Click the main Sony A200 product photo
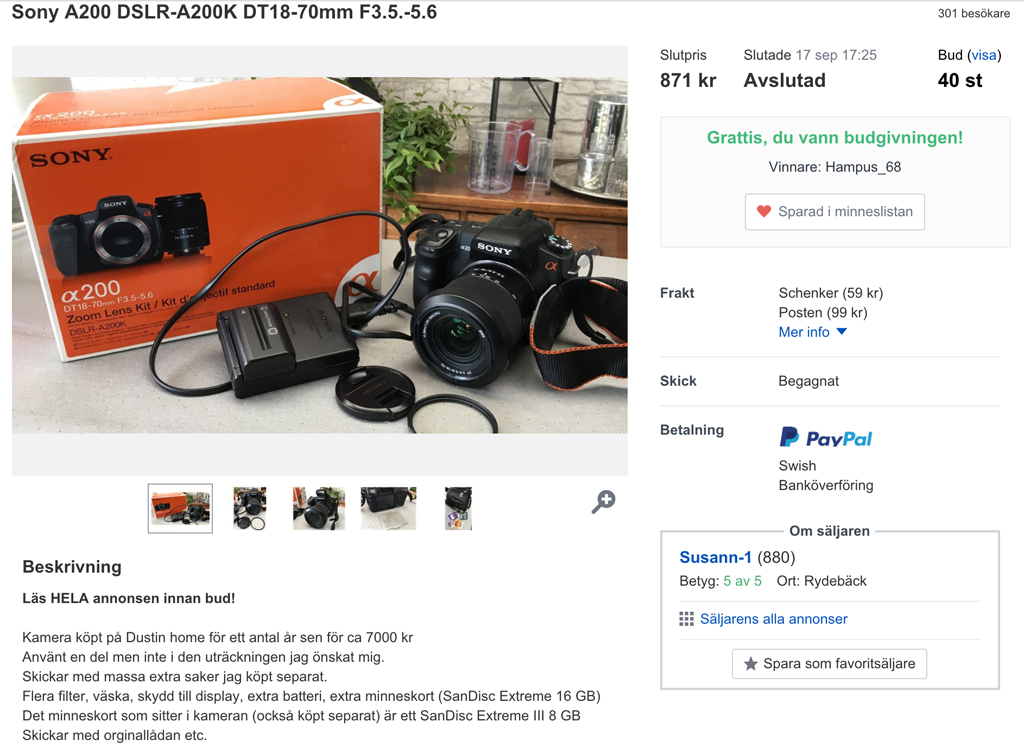This screenshot has height=753, width=1024. (319, 255)
